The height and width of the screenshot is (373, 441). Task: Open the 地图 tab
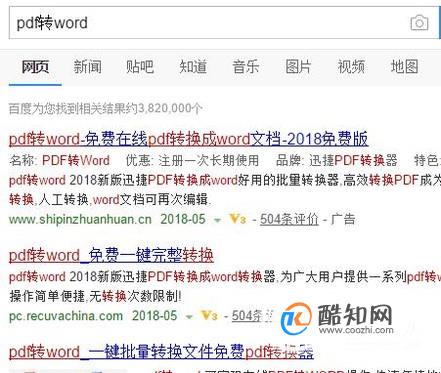click(404, 67)
